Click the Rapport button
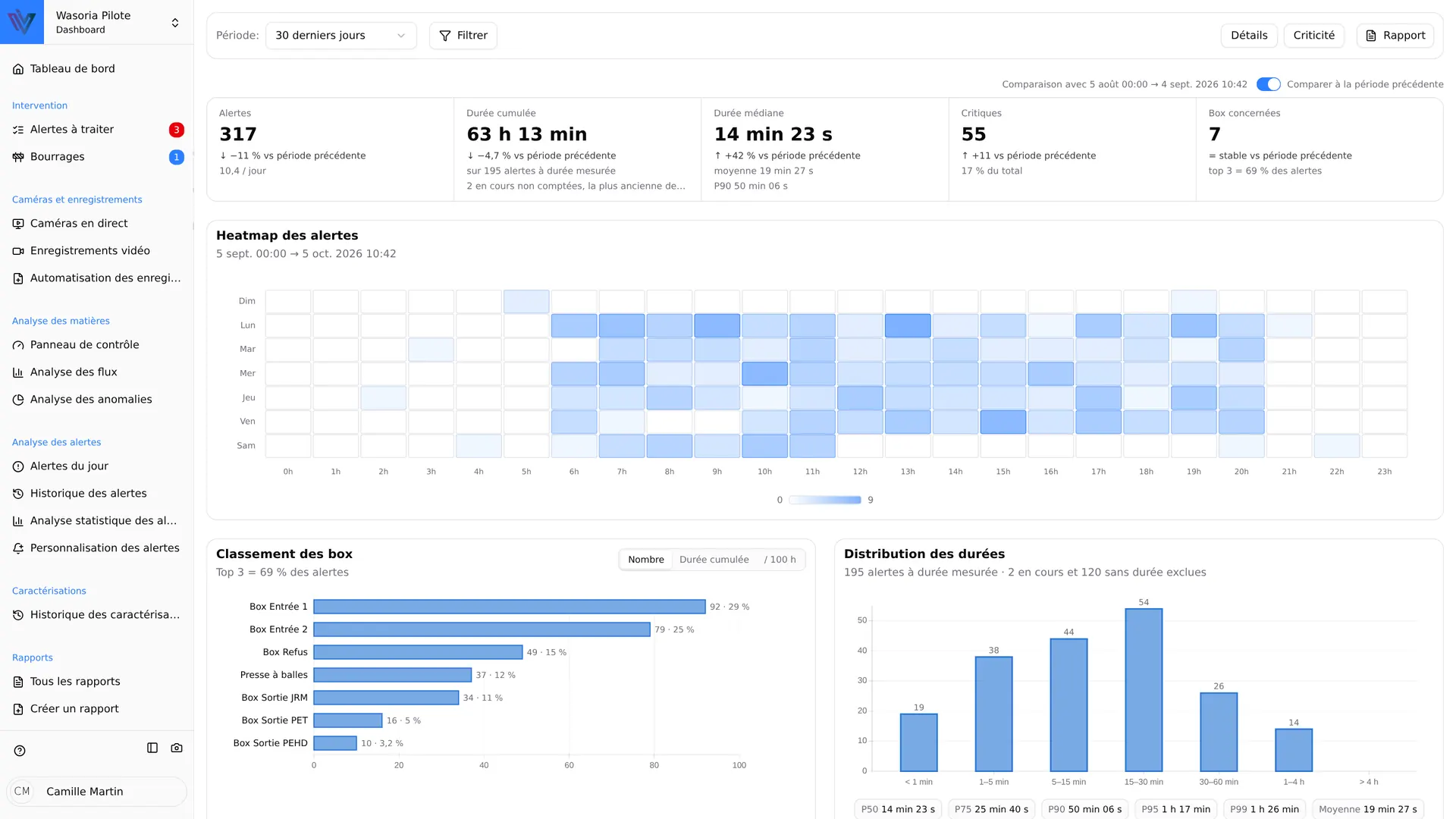 (1395, 36)
